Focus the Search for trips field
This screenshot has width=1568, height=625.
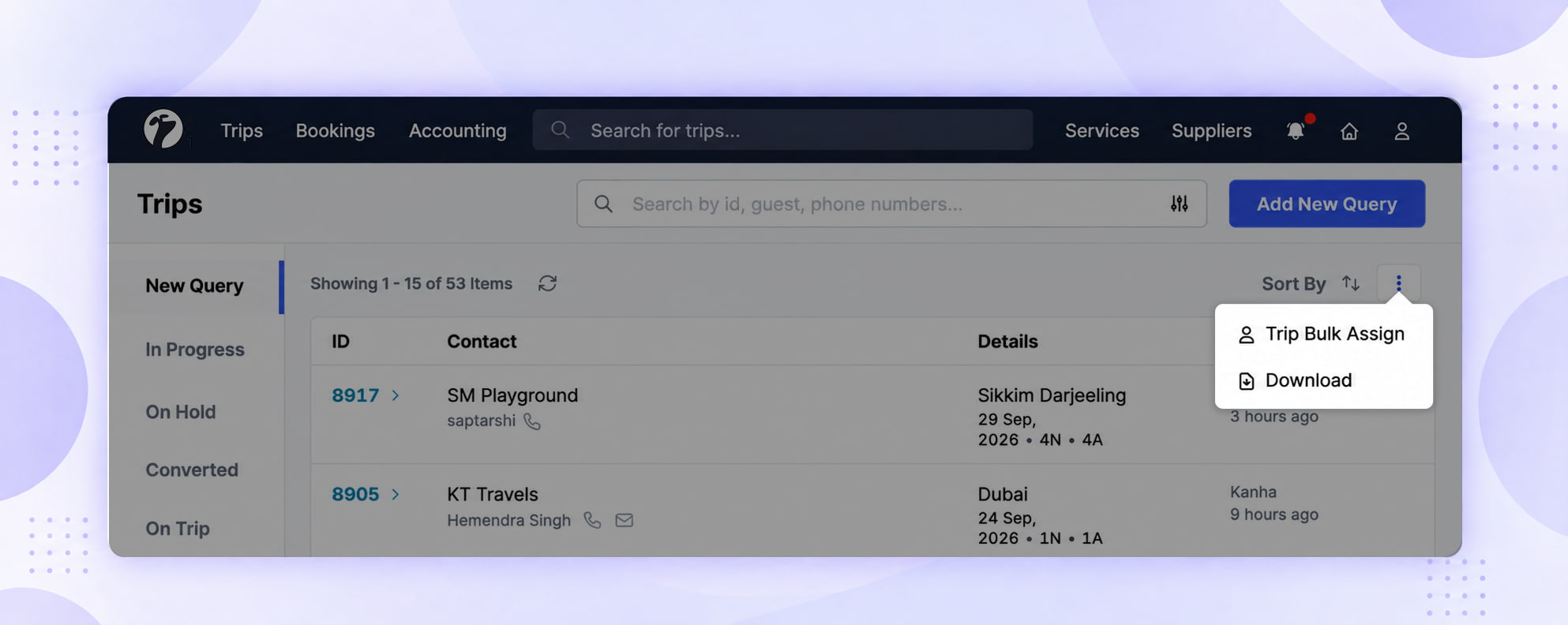pos(782,130)
